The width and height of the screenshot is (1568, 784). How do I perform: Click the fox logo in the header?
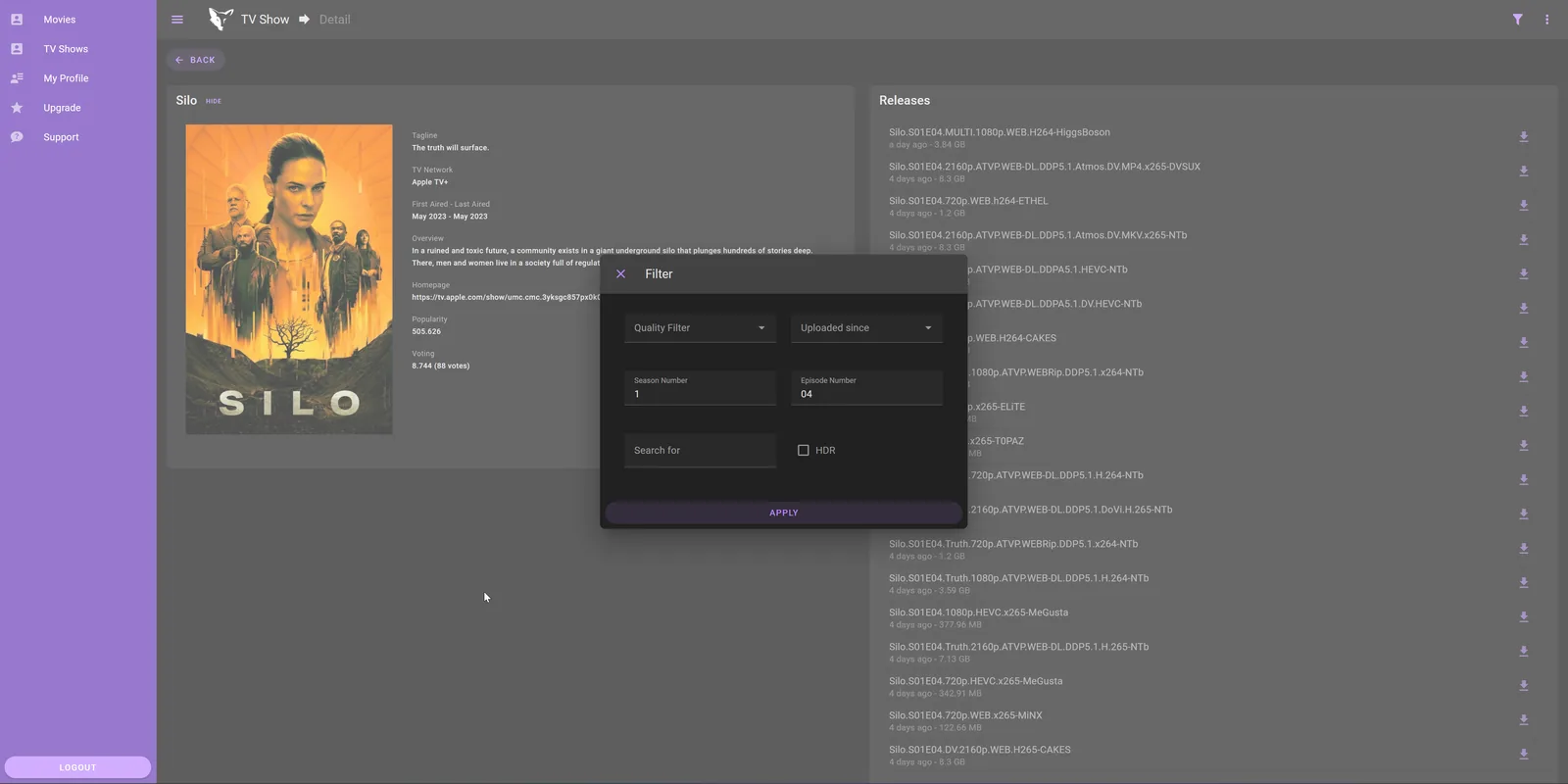click(220, 19)
